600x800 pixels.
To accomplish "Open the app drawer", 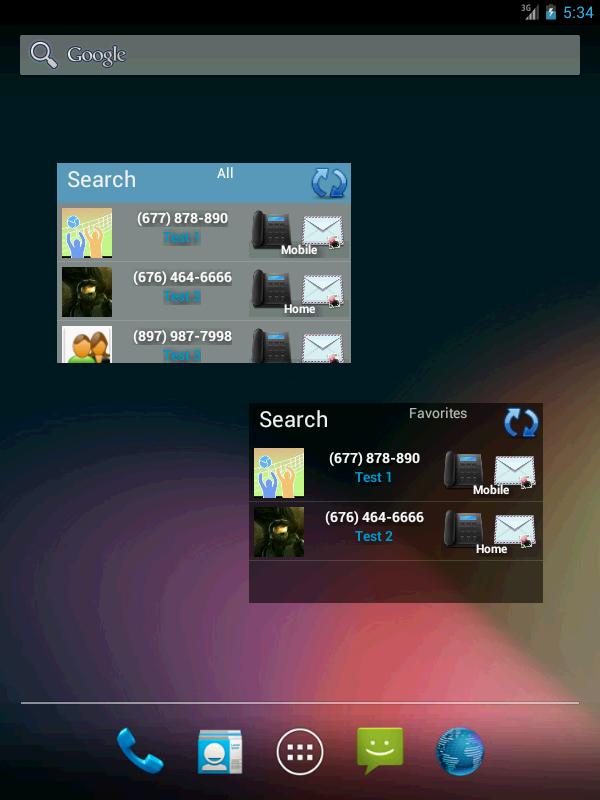I will tap(300, 752).
